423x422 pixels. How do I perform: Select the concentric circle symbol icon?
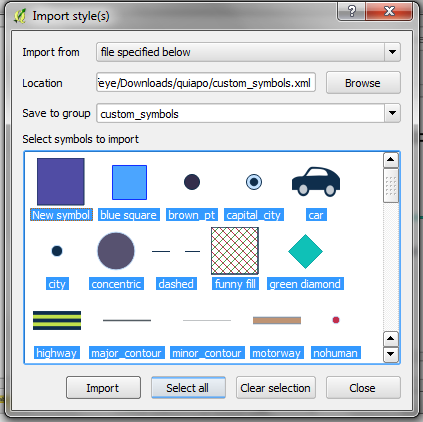coord(116,251)
